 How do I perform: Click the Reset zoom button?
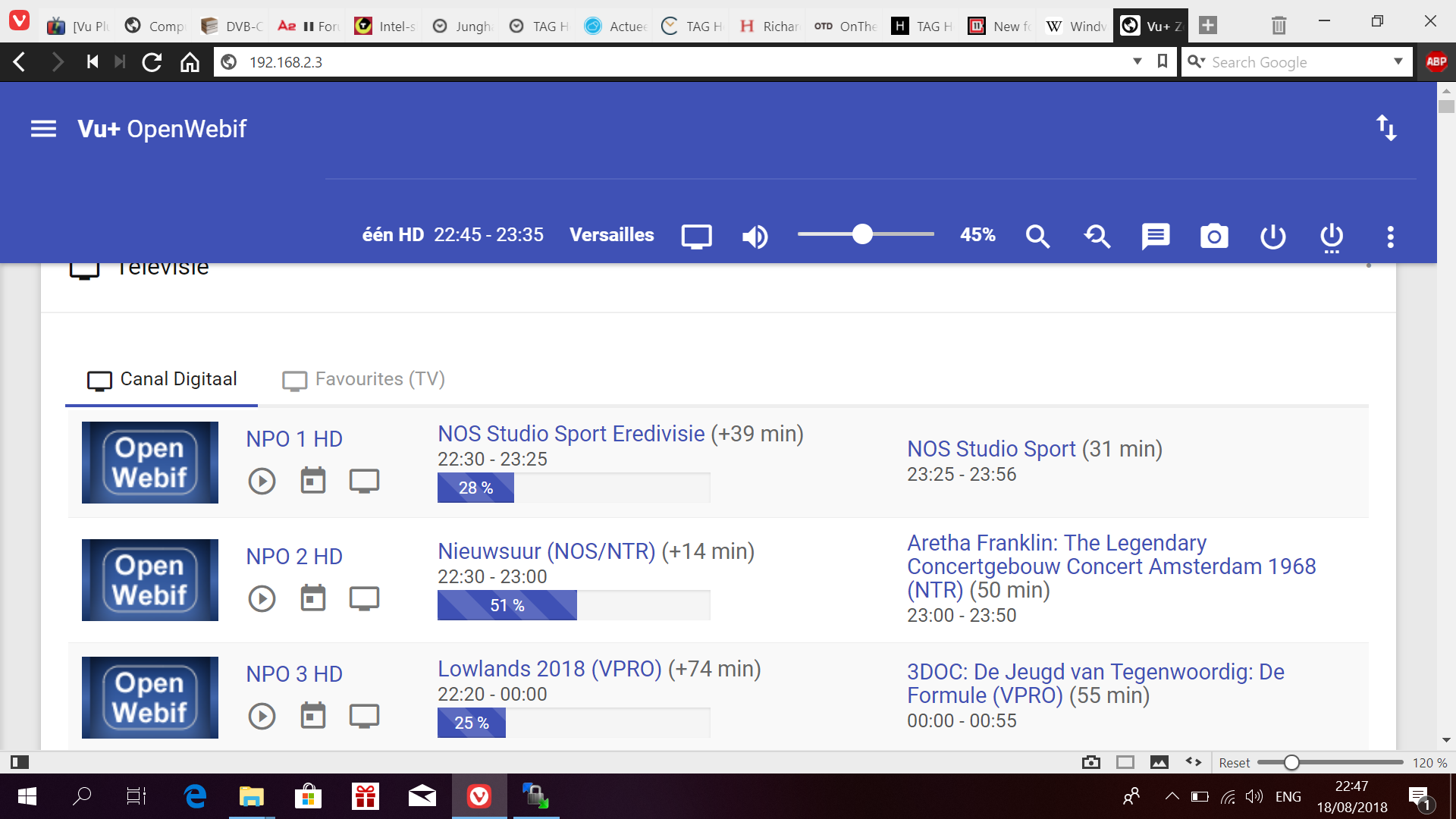(x=1234, y=763)
